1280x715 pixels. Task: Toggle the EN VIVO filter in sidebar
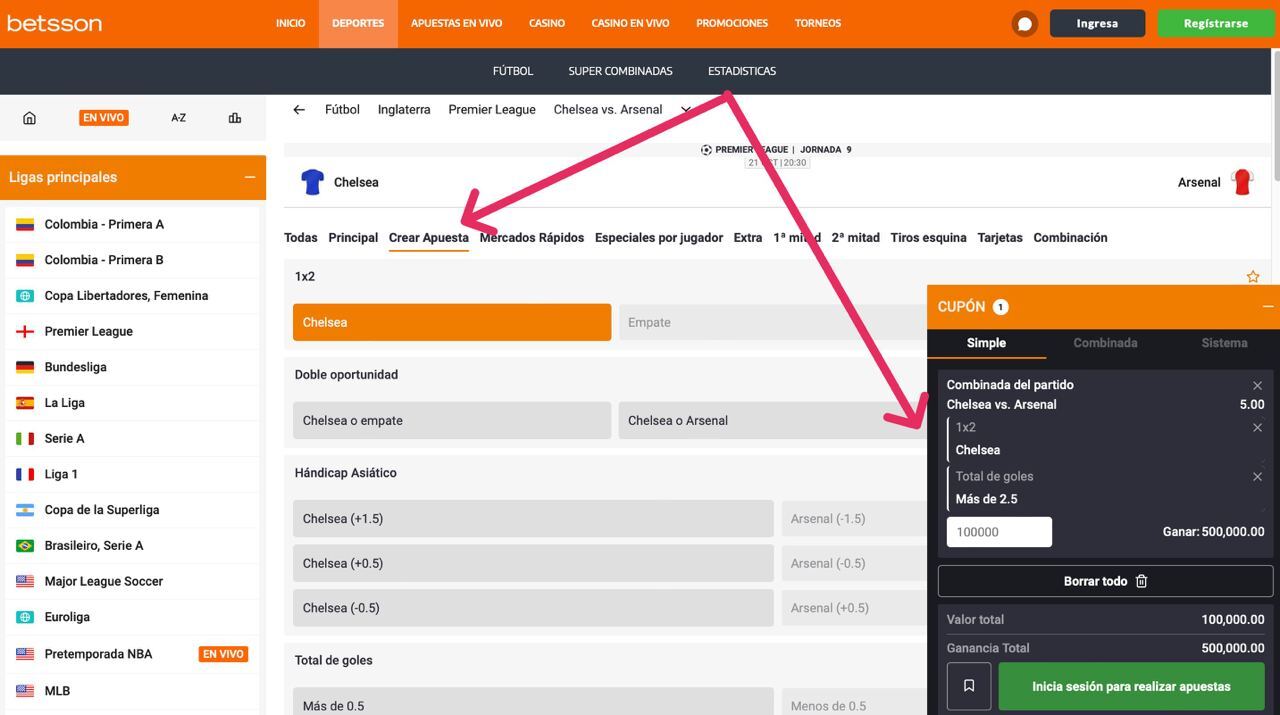click(104, 118)
